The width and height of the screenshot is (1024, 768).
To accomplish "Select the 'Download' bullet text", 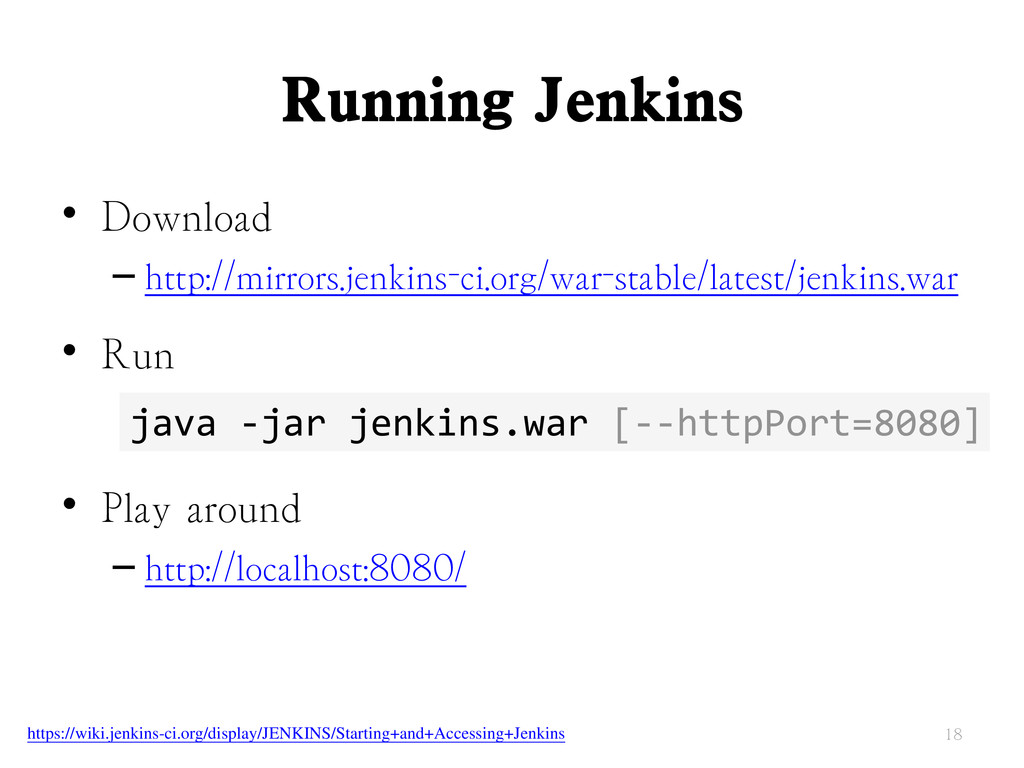I will (186, 217).
